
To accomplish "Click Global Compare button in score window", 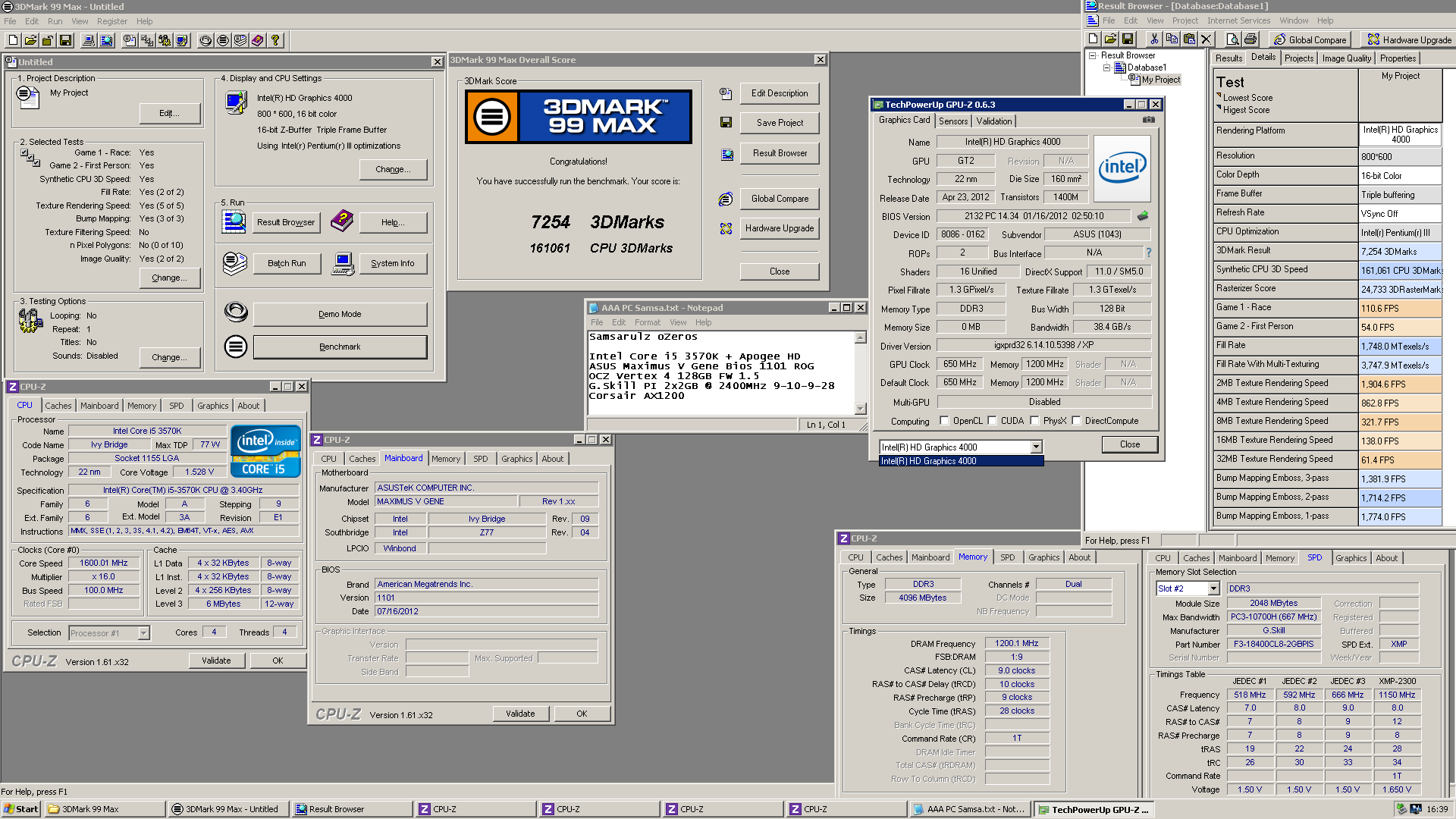I will [780, 199].
